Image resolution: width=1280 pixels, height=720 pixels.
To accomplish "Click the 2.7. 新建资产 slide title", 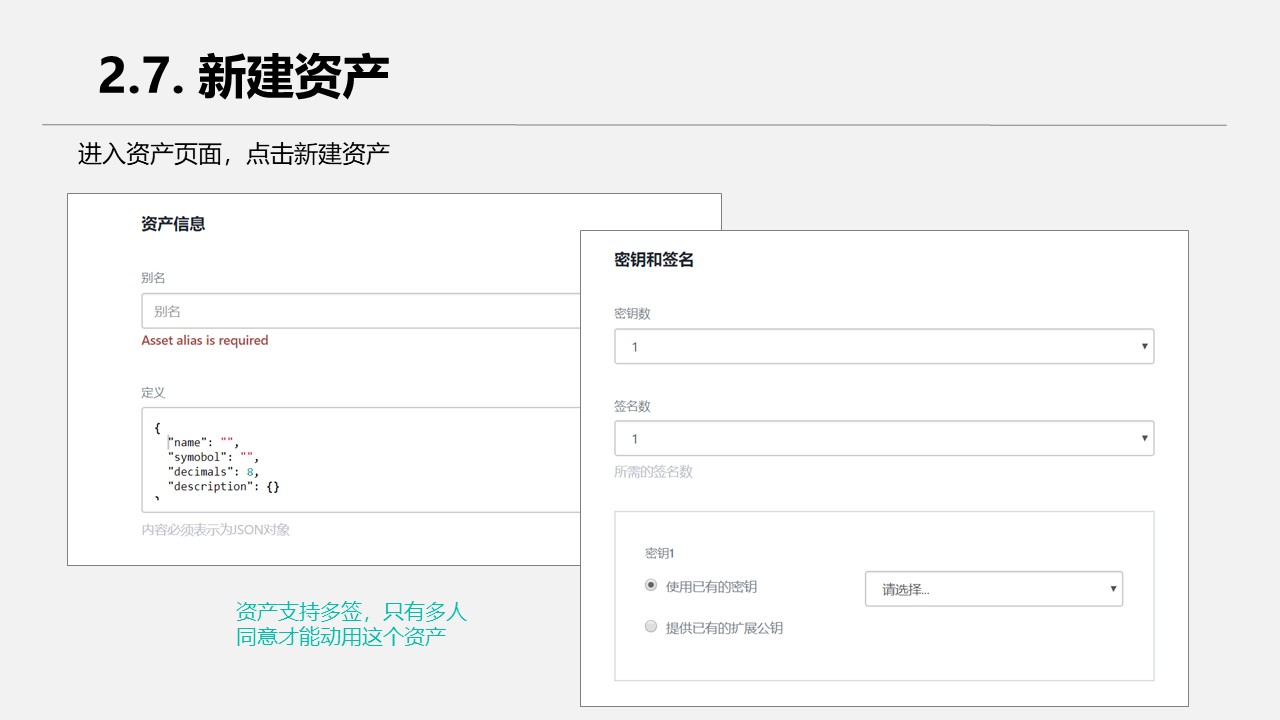I will coord(244,77).
